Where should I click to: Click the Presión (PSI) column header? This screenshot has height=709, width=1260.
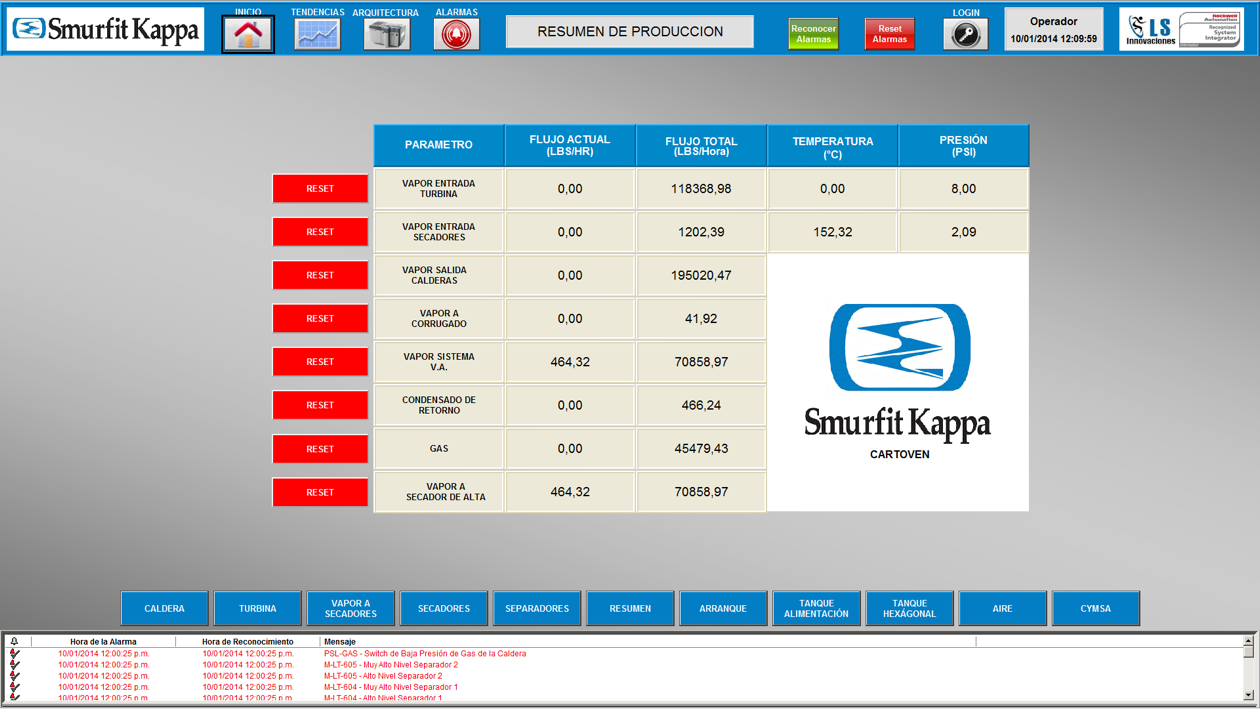(x=964, y=146)
